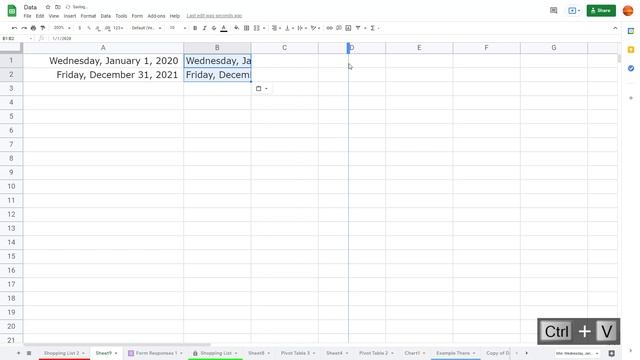640x360 pixels.
Task: Click the add sheet plus button
Action: pyautogui.click(x=18, y=353)
